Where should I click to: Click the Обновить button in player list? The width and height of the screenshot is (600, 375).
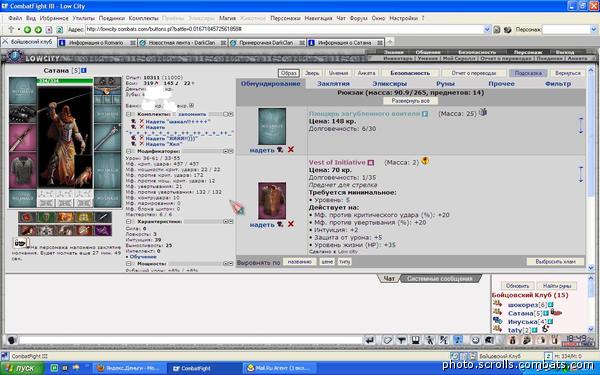pos(517,286)
